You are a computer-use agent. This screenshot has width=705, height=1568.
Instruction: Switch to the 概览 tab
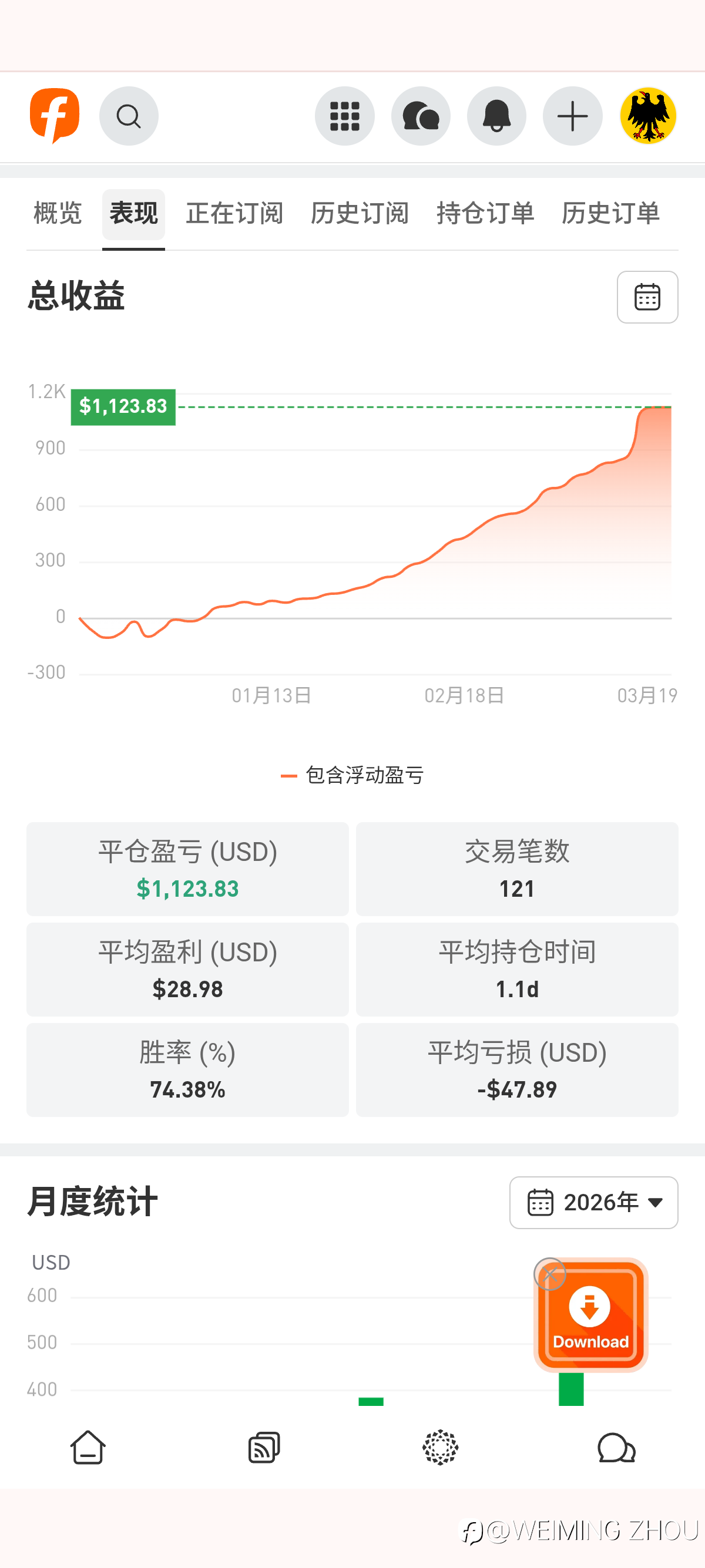click(x=58, y=214)
